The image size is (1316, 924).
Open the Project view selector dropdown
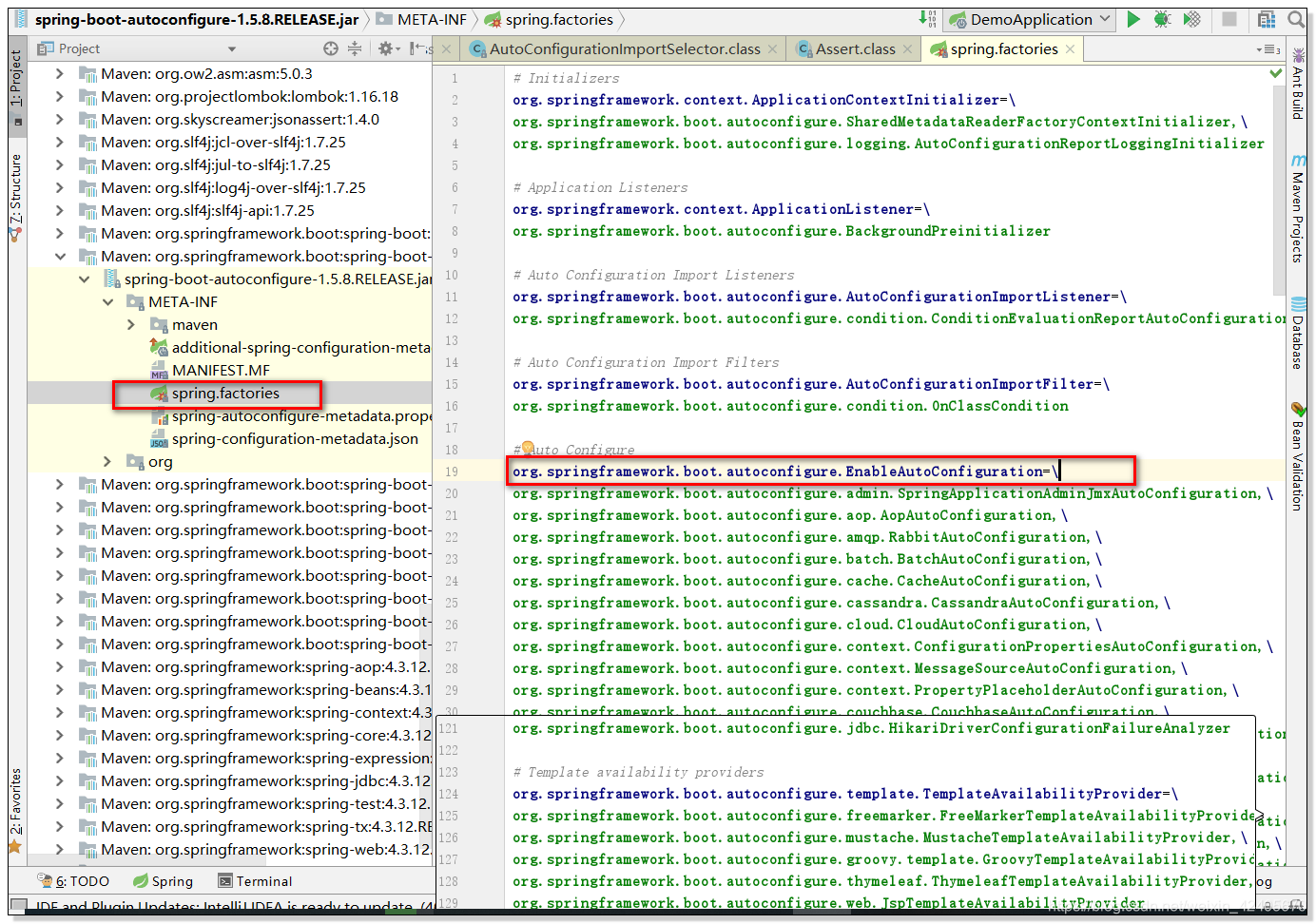click(232, 49)
